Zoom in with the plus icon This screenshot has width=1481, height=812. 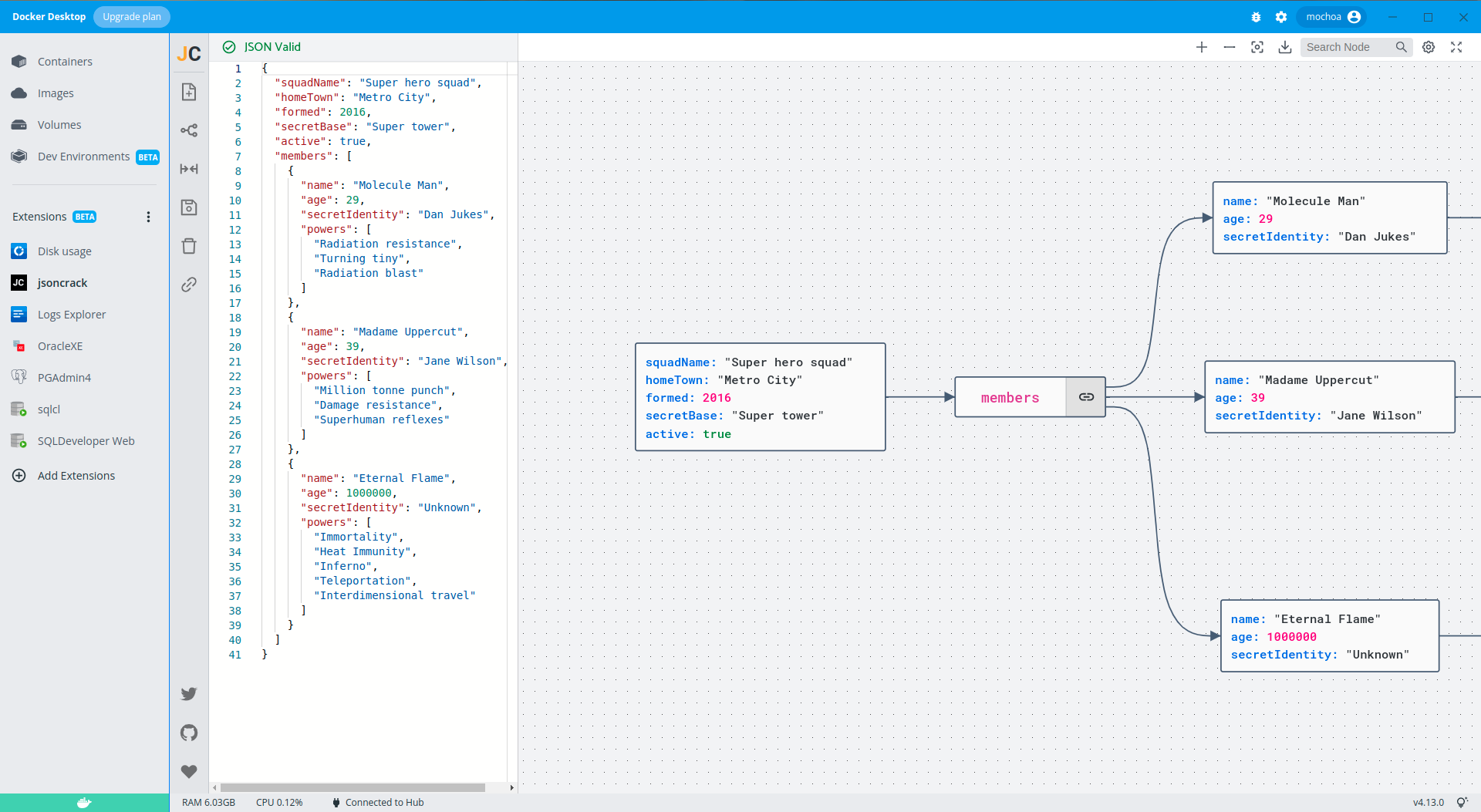pyautogui.click(x=1202, y=47)
